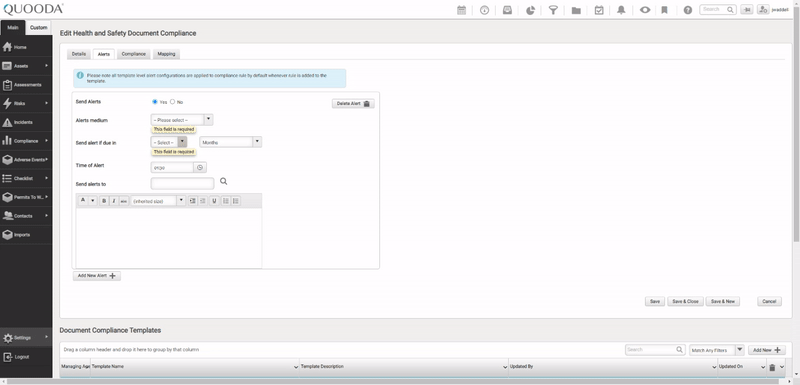Click the indent icon in editor
Viewport: 800px width, 385px height.
click(x=192, y=201)
